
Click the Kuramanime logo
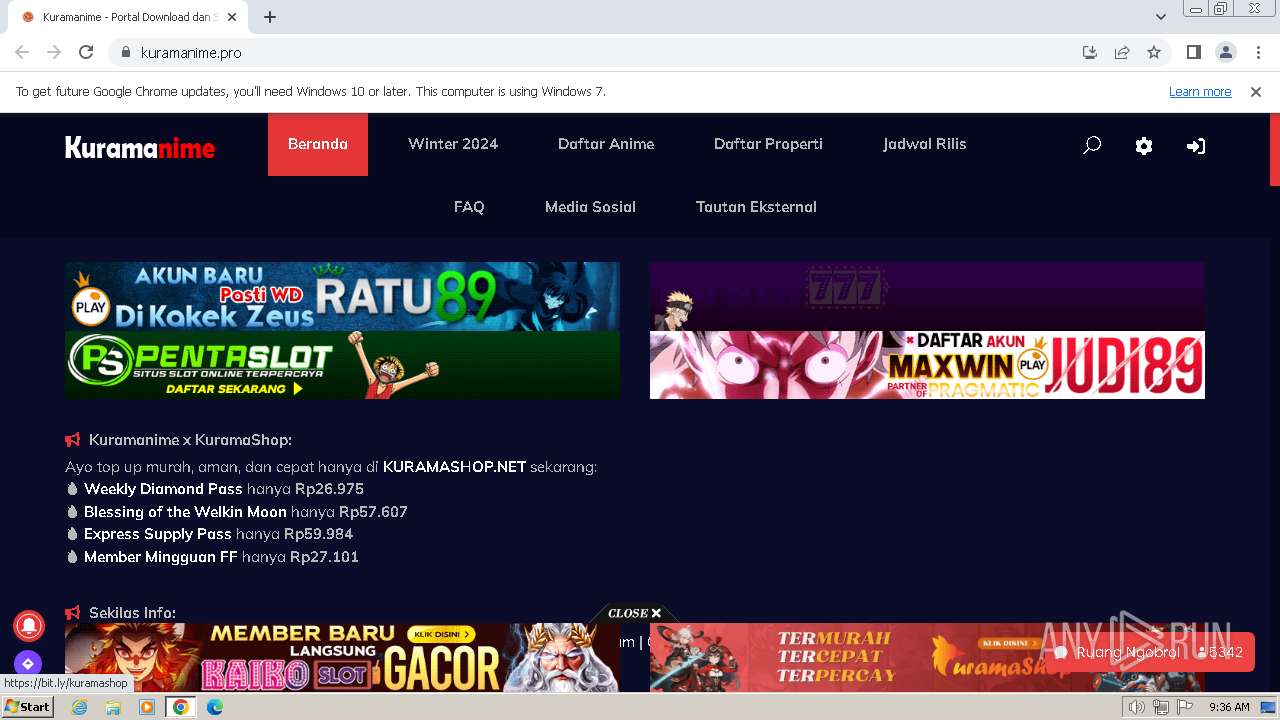point(140,147)
